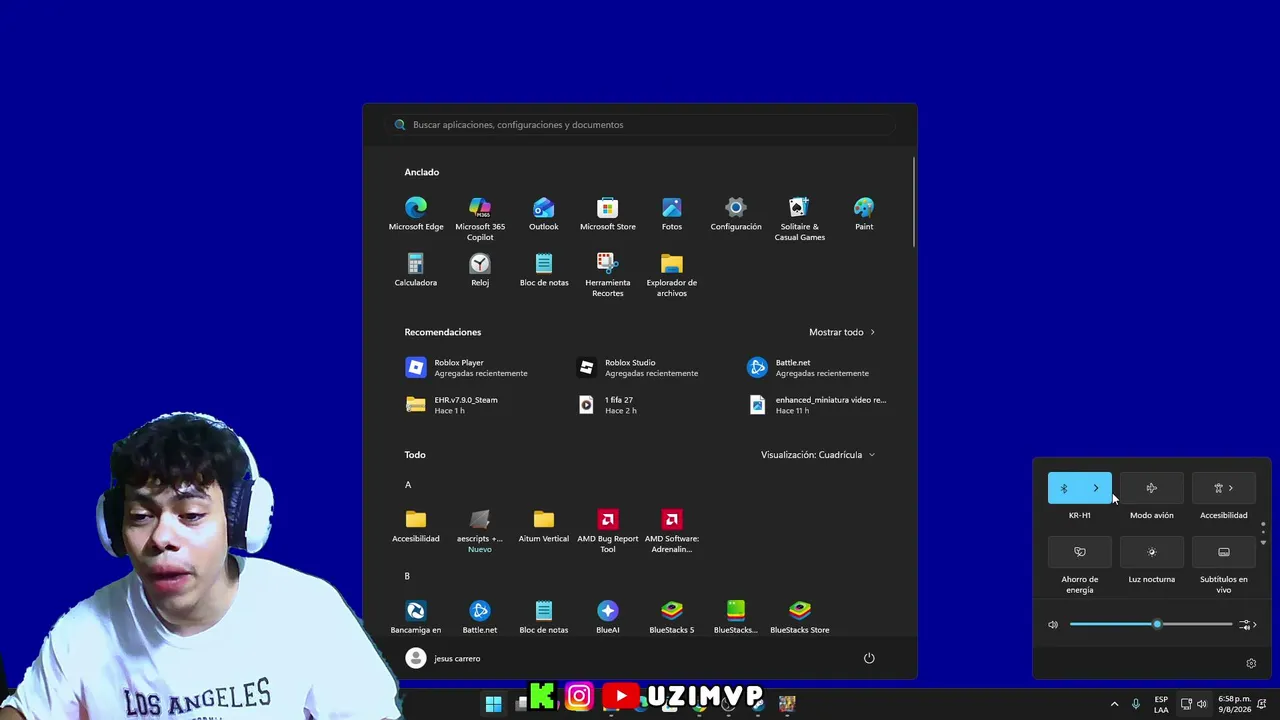
Task: Launch AMD Bug Report Tool
Action: click(608, 531)
